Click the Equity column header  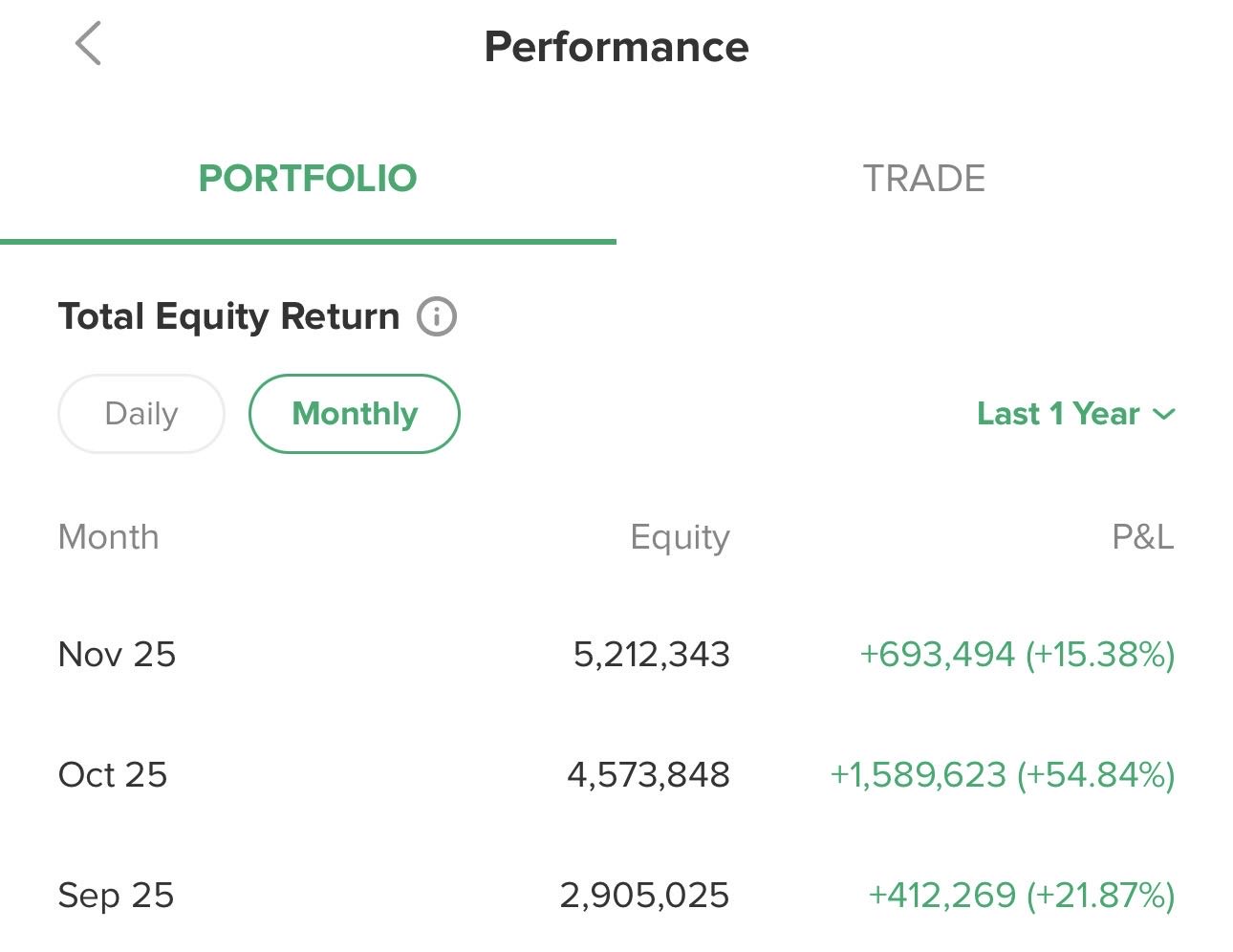coord(680,537)
